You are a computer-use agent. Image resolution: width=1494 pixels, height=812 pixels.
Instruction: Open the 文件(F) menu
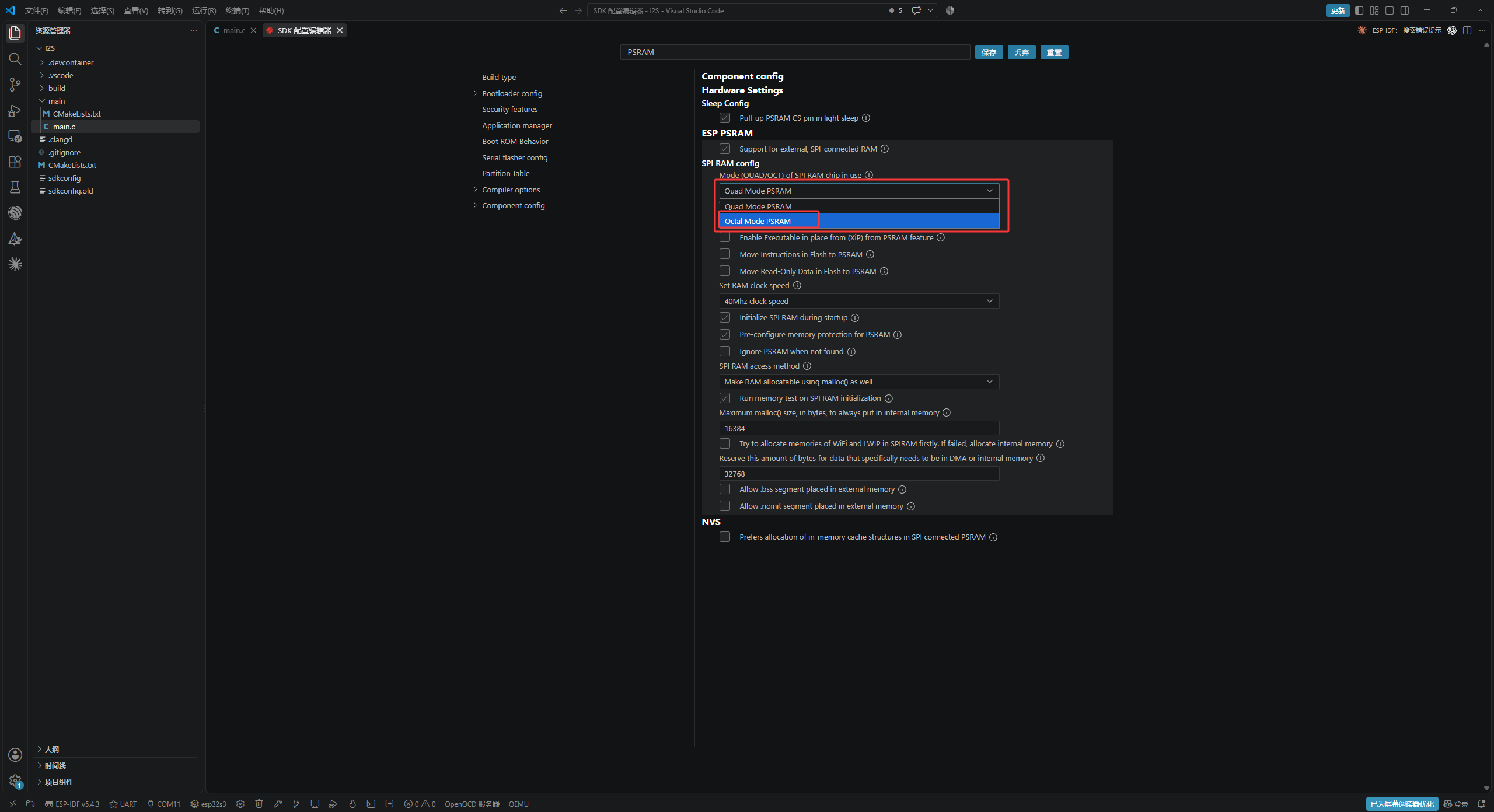pos(36,10)
